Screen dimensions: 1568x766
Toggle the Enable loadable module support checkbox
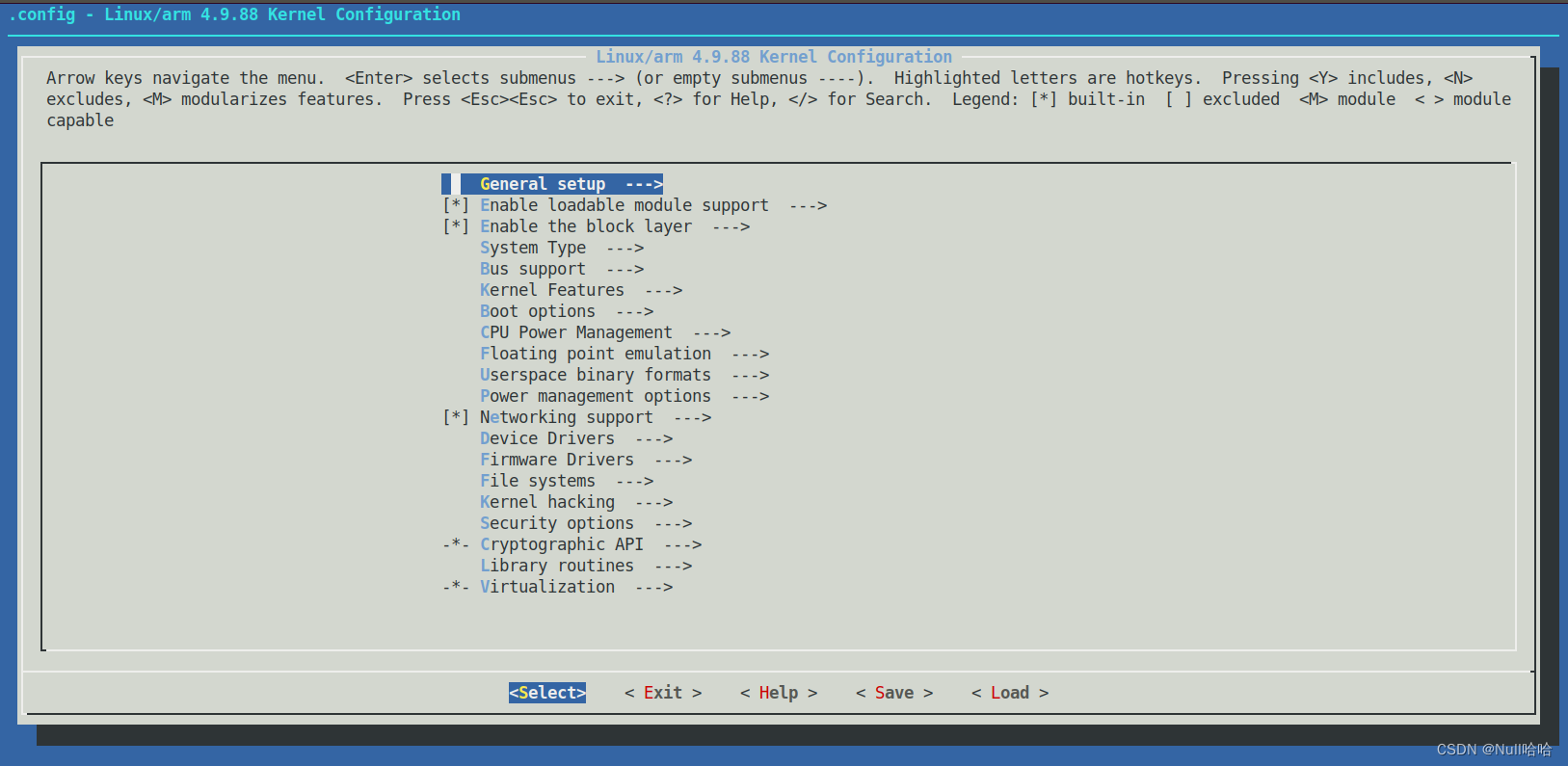pyautogui.click(x=456, y=205)
